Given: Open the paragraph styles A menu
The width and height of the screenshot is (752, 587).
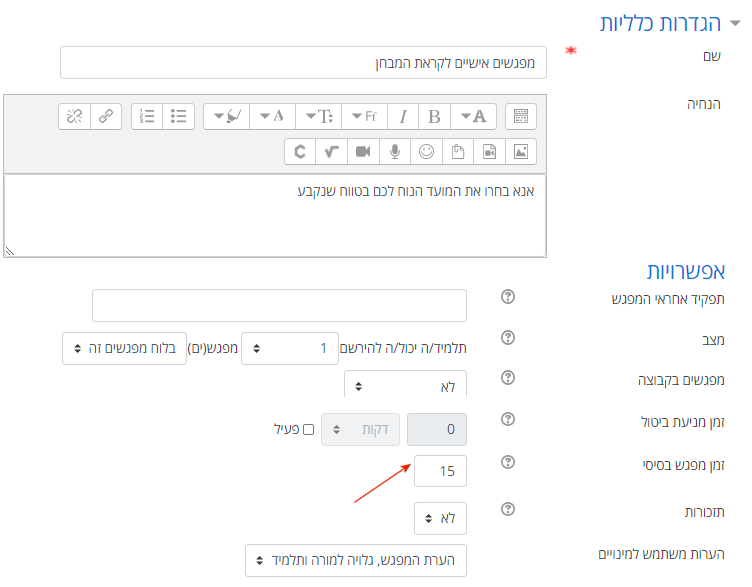Looking at the screenshot, I should [x=473, y=117].
